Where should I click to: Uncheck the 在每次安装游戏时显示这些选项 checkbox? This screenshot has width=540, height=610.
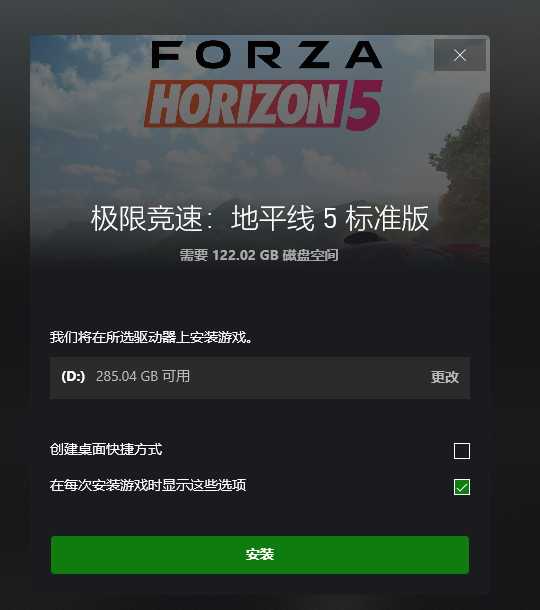click(x=461, y=487)
